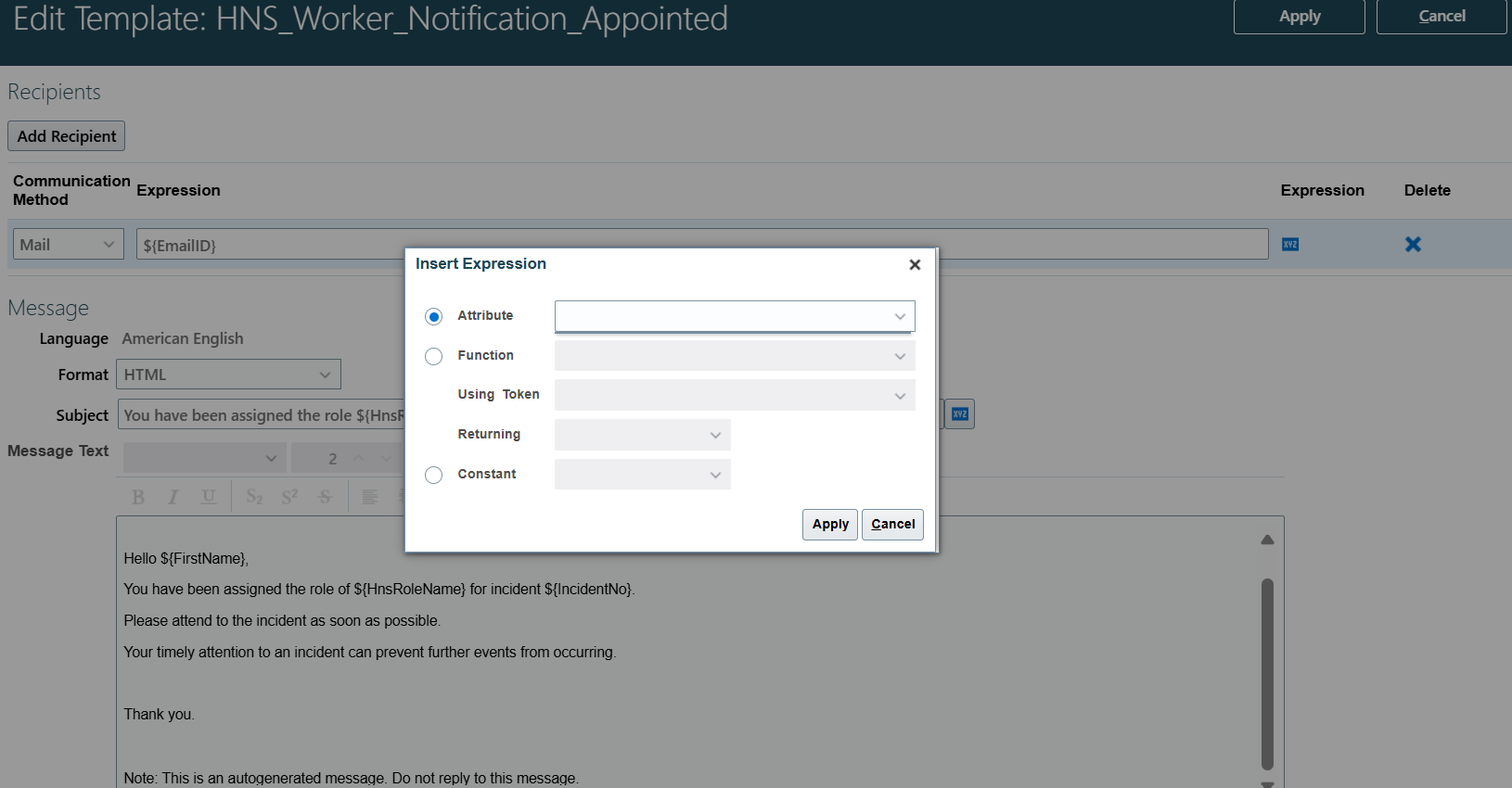Apply Superscript formatting
1512x788 pixels.
pyautogui.click(x=289, y=497)
